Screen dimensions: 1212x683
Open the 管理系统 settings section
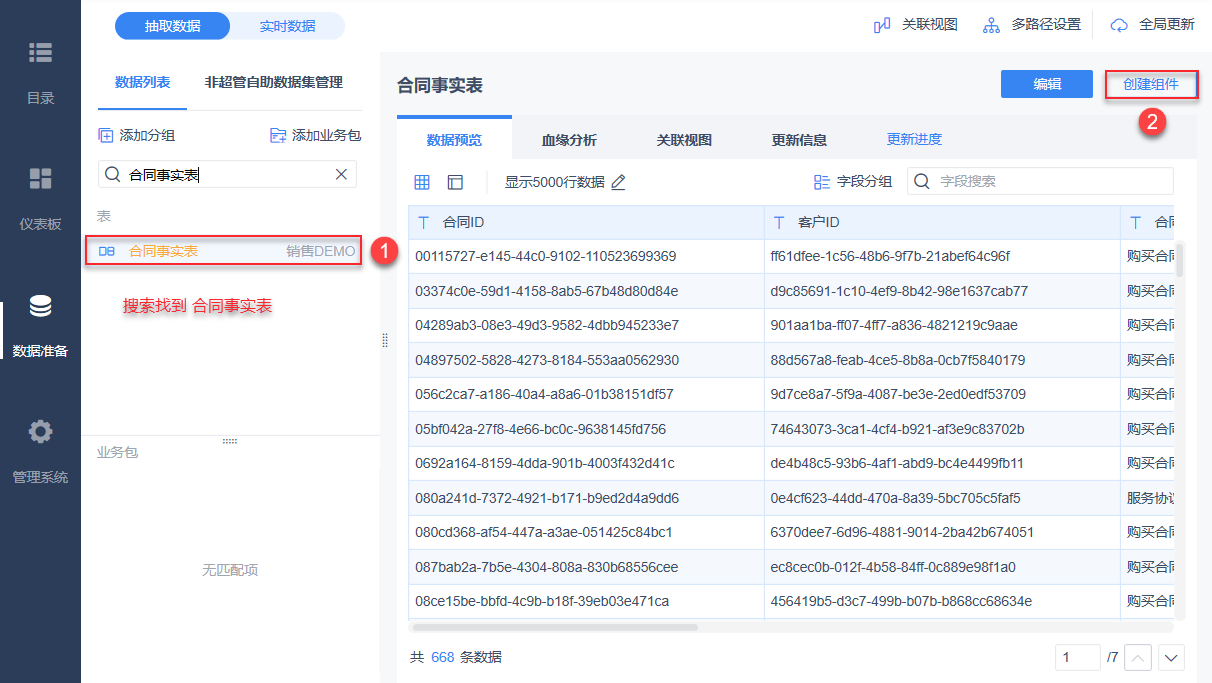pyautogui.click(x=40, y=452)
